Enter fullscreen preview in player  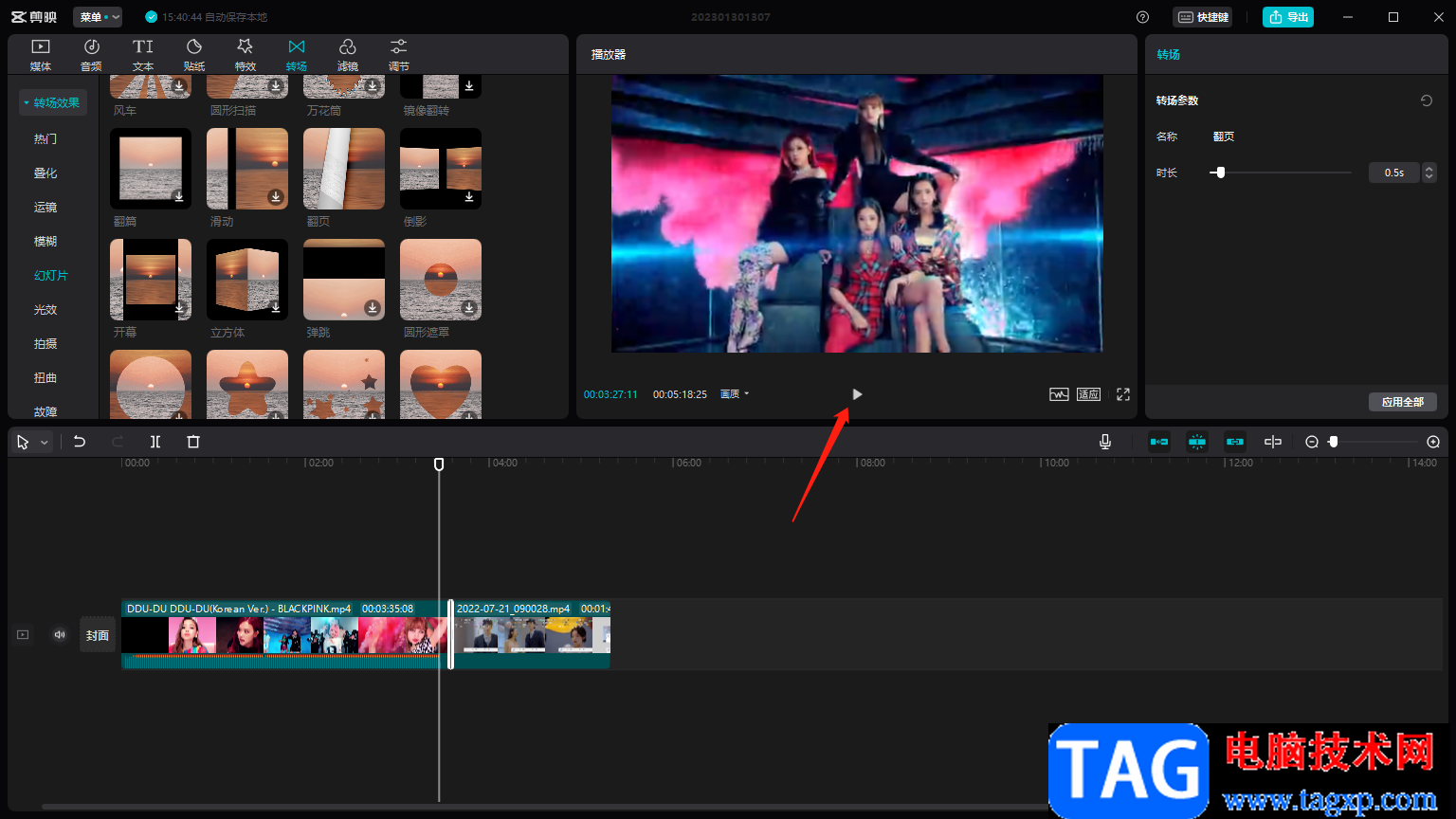tap(1123, 394)
